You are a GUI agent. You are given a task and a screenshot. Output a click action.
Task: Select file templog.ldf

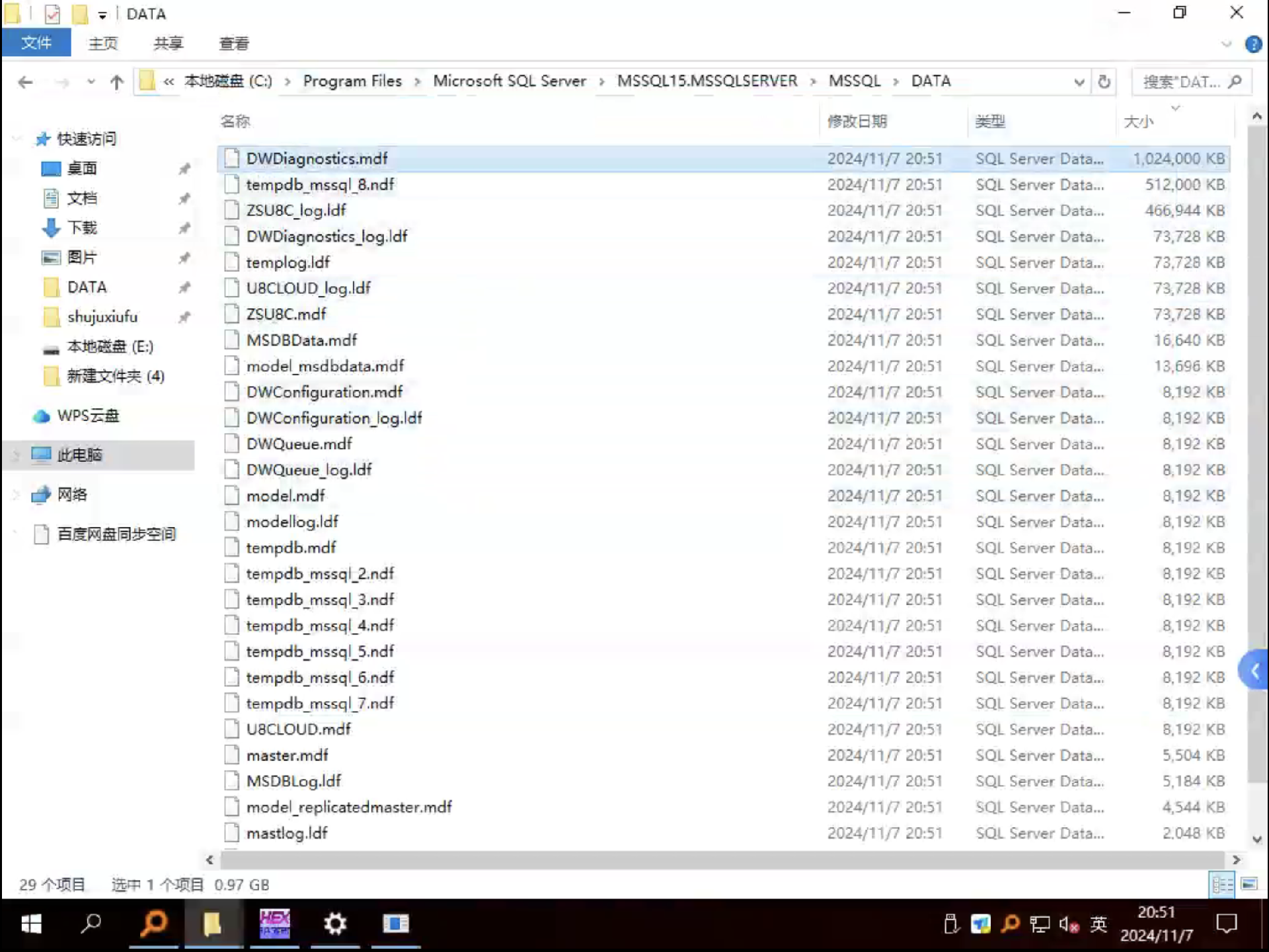pos(723,262)
